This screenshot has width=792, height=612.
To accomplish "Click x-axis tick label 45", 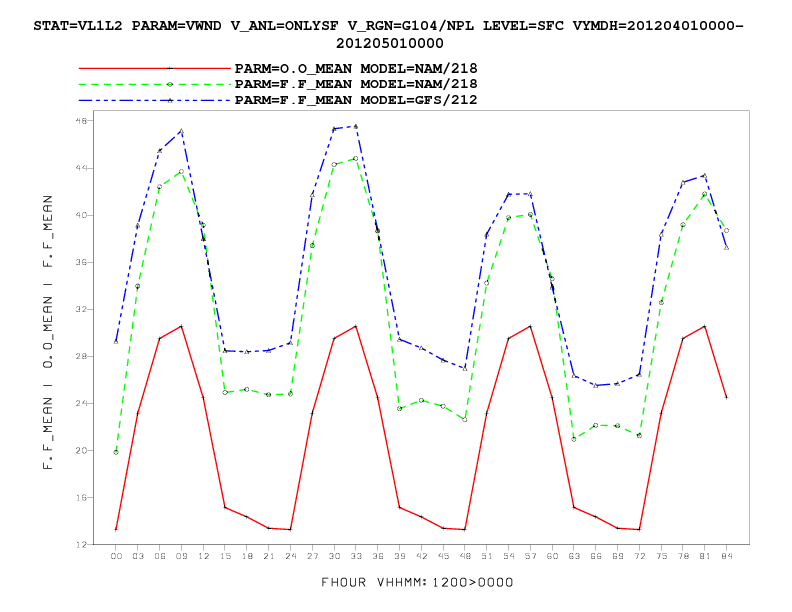I will (x=443, y=556).
